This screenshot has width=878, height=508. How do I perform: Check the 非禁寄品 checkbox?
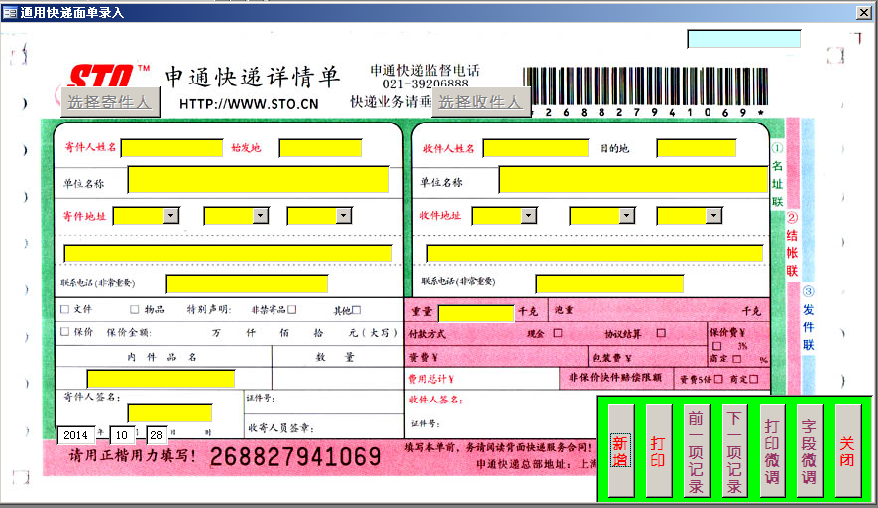click(x=292, y=309)
